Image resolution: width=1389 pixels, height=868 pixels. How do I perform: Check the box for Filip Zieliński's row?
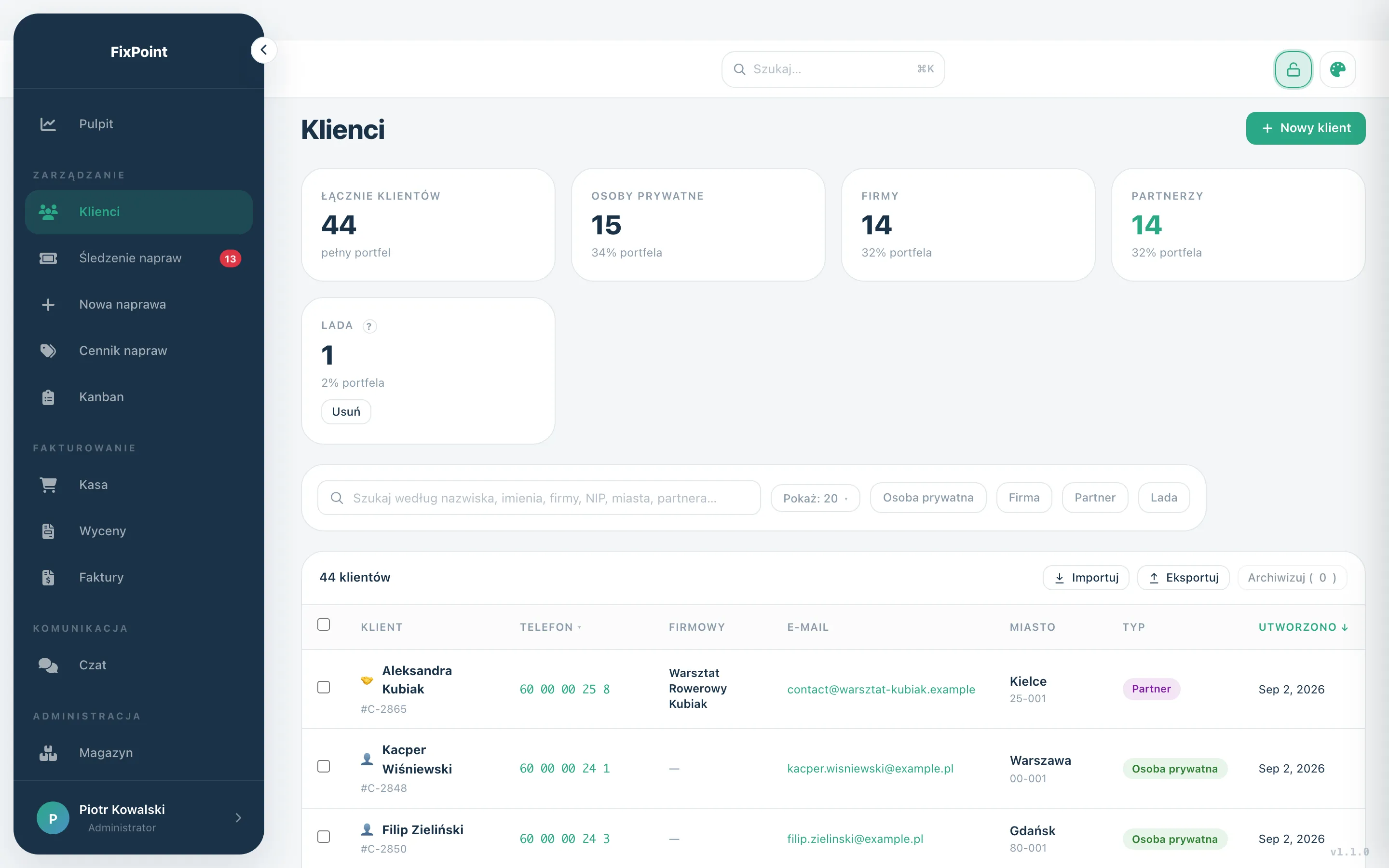(324, 837)
